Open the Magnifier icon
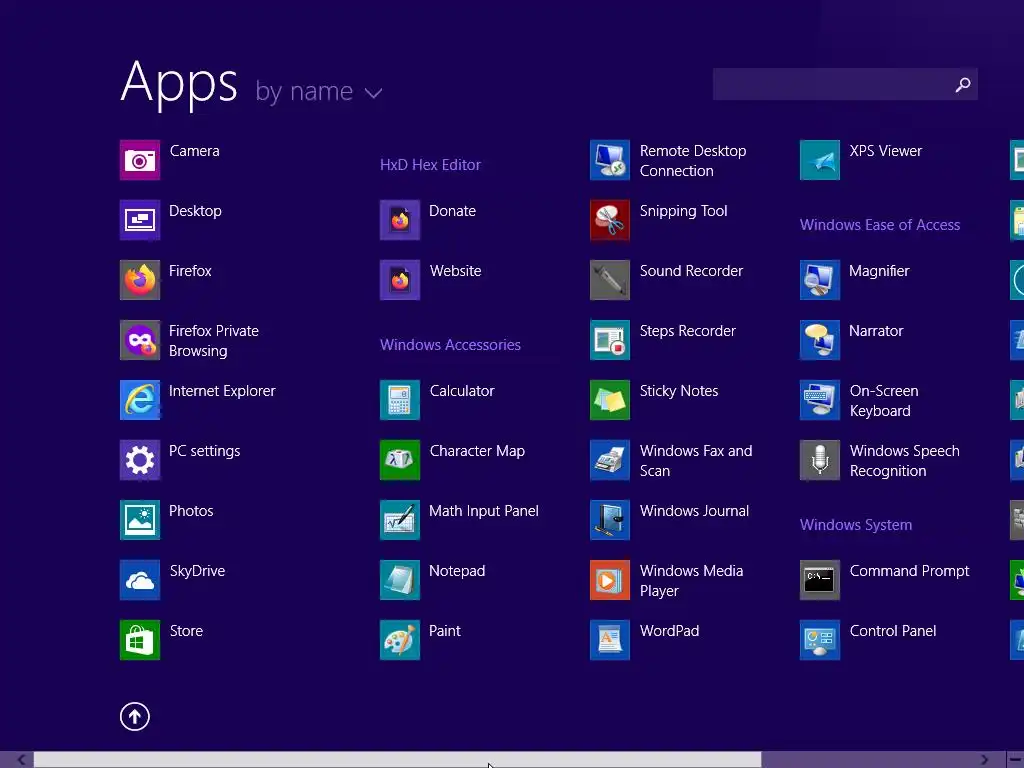The image size is (1024, 768). (x=820, y=280)
